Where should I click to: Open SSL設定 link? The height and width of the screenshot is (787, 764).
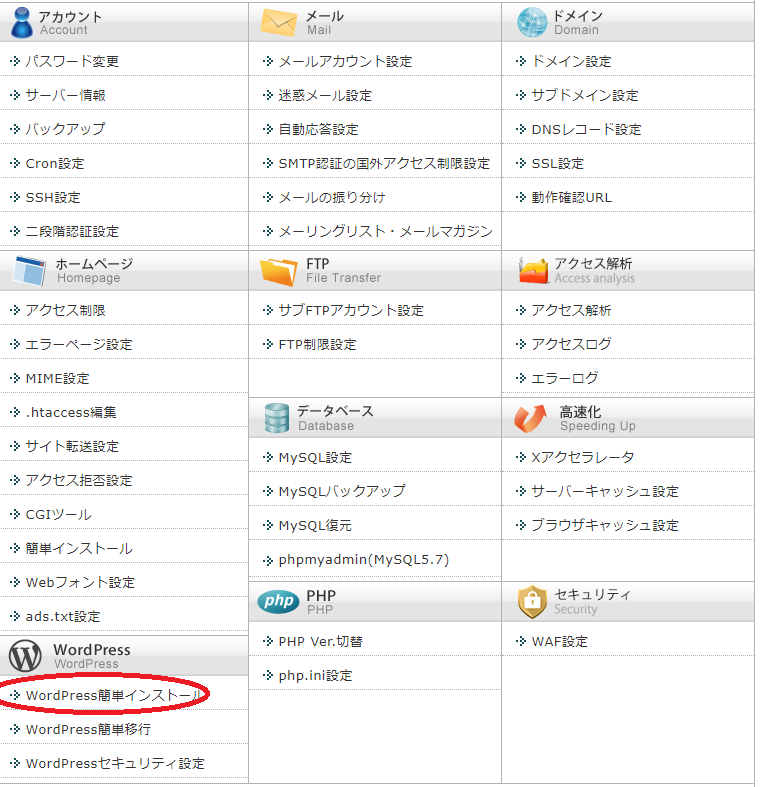[558, 163]
